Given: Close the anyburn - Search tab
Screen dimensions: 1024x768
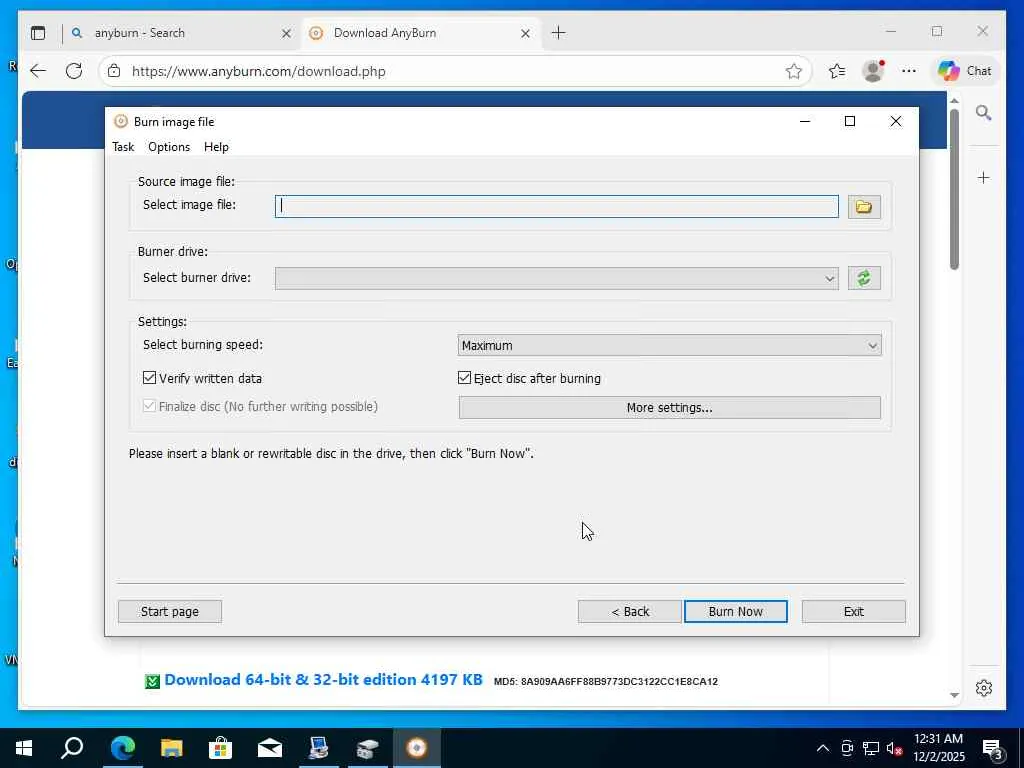Looking at the screenshot, I should (286, 33).
